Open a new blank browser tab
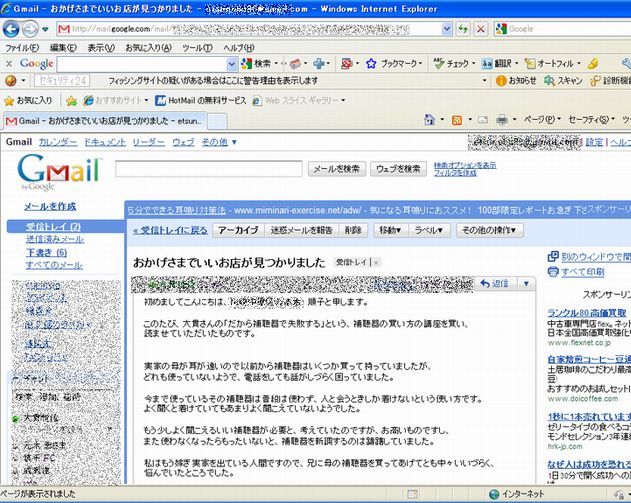The height and width of the screenshot is (503, 631). click(x=217, y=121)
